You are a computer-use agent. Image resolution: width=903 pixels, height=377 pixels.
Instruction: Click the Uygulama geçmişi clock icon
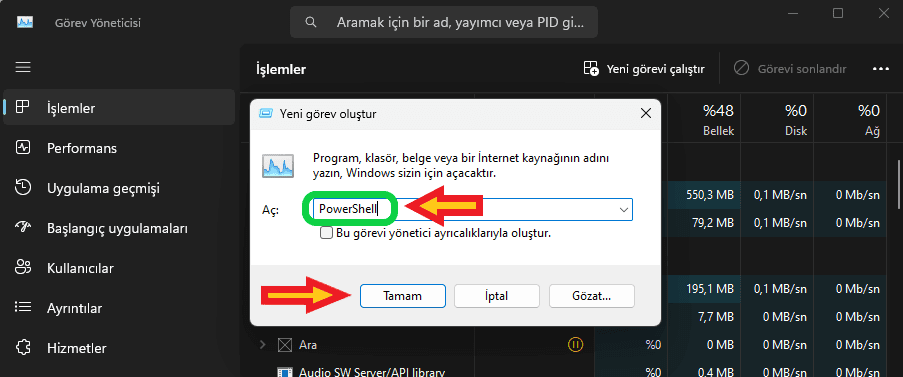tap(22, 188)
